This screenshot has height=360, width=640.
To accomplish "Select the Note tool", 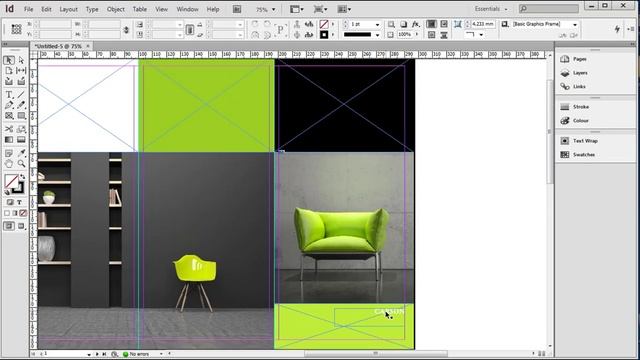I will (9, 153).
